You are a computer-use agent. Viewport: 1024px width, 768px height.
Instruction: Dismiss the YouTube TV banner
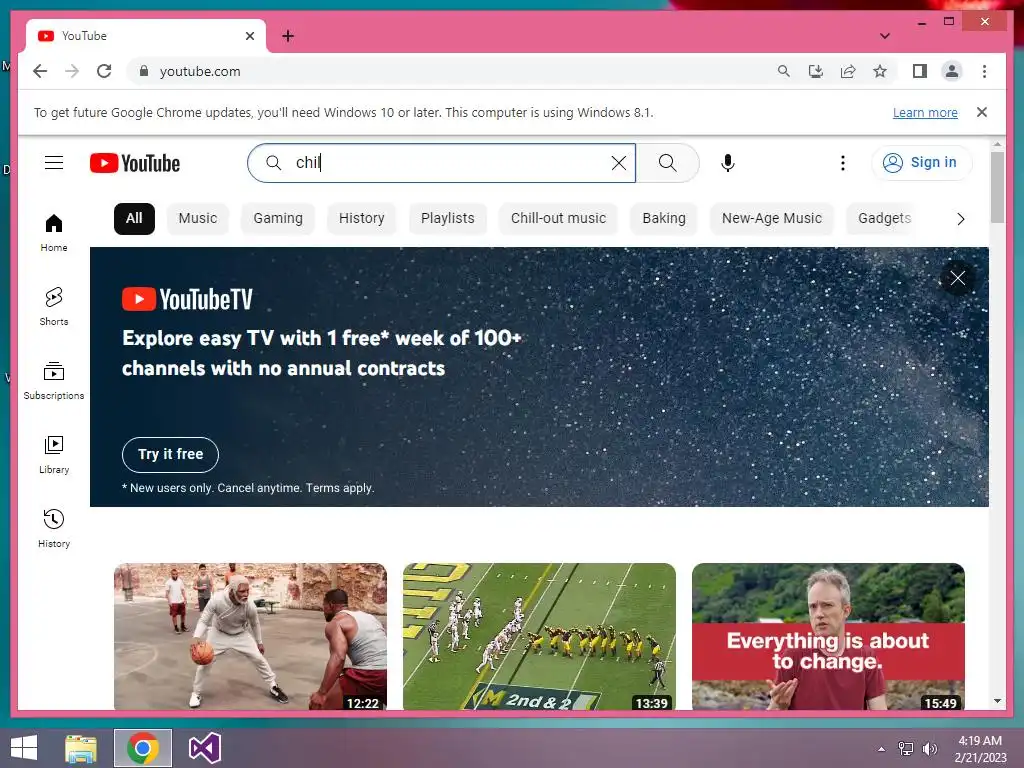[957, 278]
